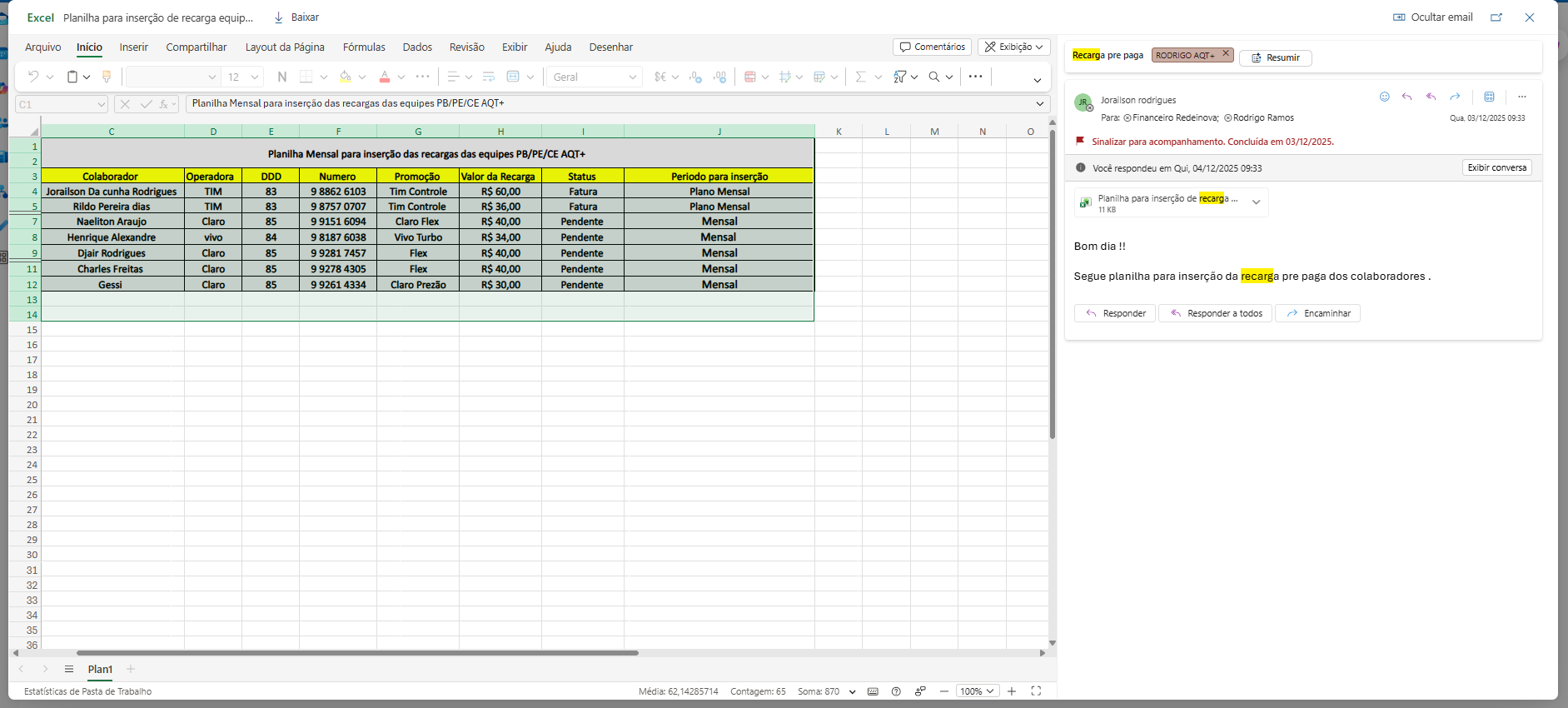Open the Geral number format dropdown
Screen dimensions: 1568x708
[x=594, y=77]
